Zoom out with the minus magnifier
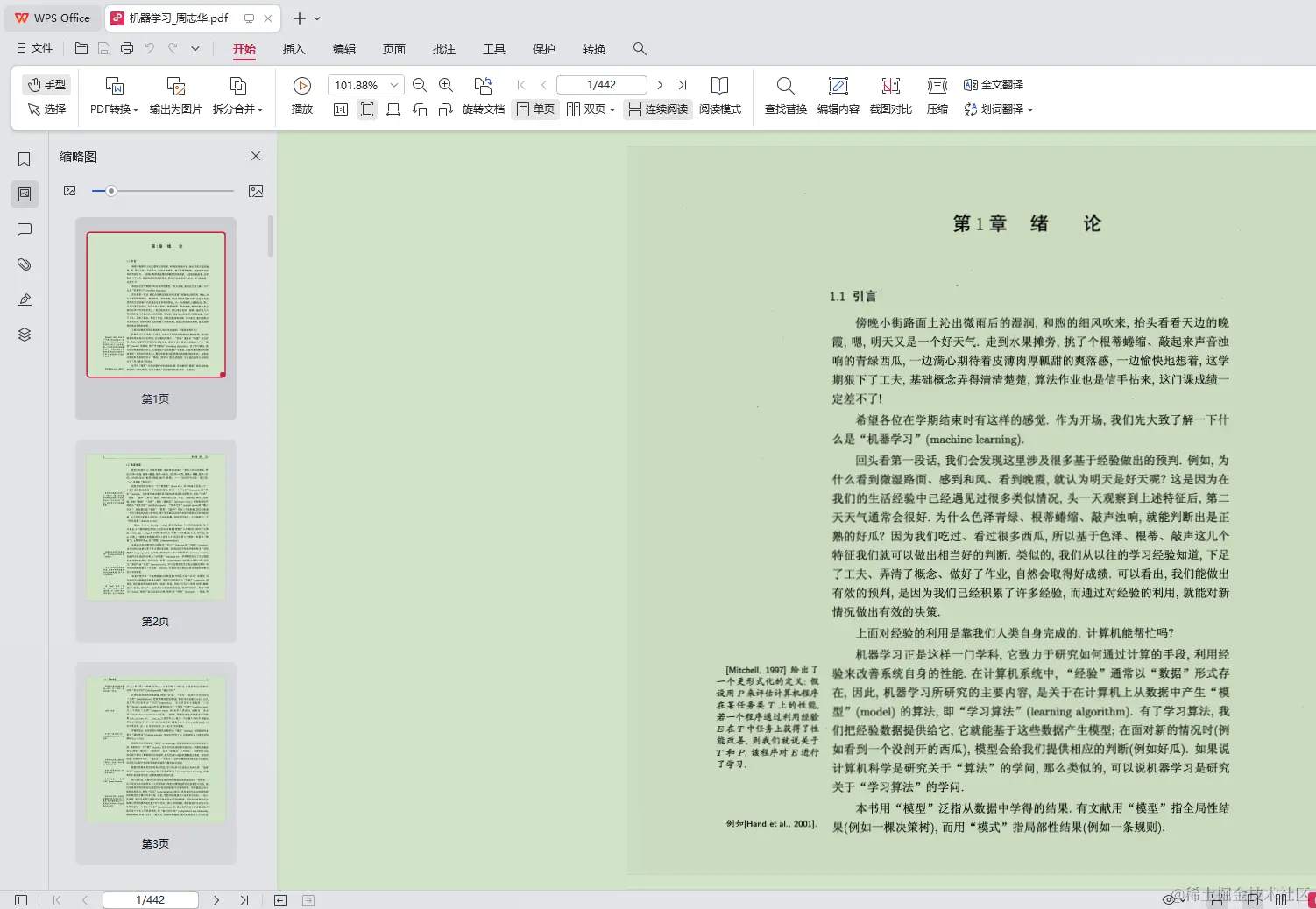 [x=420, y=85]
